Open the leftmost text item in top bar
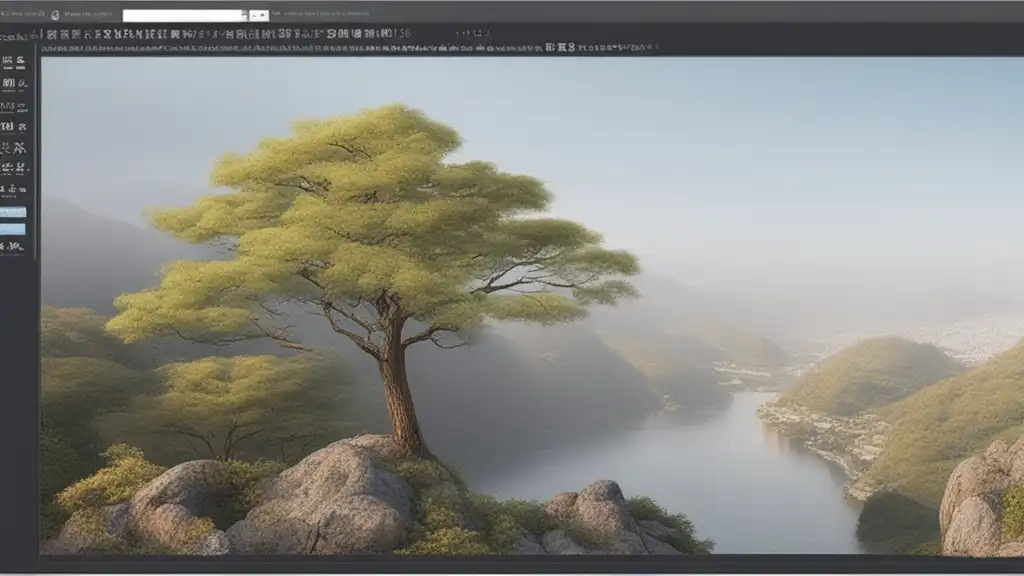This screenshot has width=1024, height=576. [24, 15]
